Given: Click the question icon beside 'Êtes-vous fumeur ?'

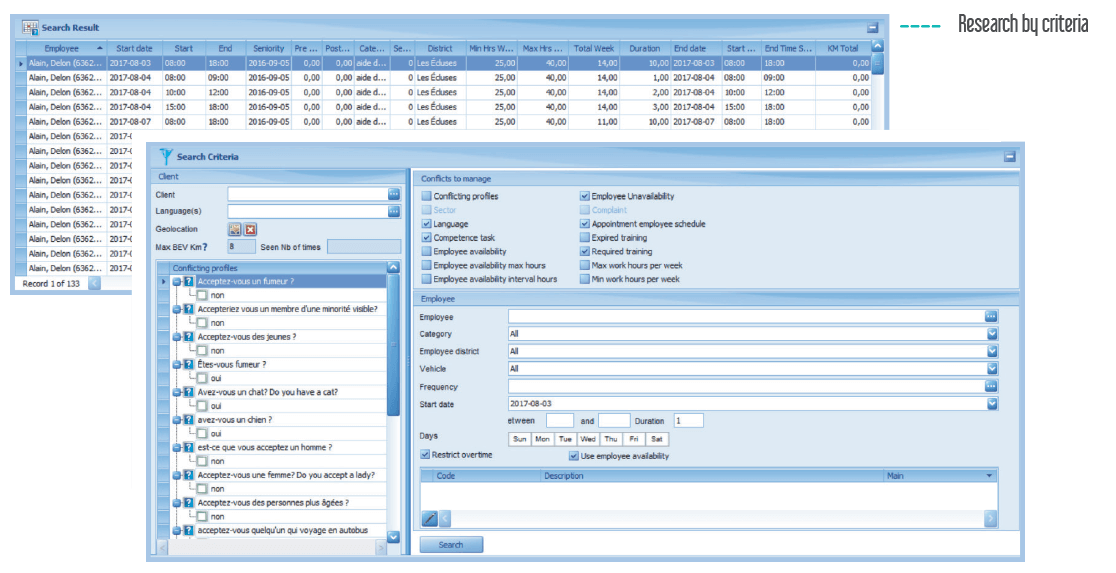Looking at the screenshot, I should tap(189, 364).
